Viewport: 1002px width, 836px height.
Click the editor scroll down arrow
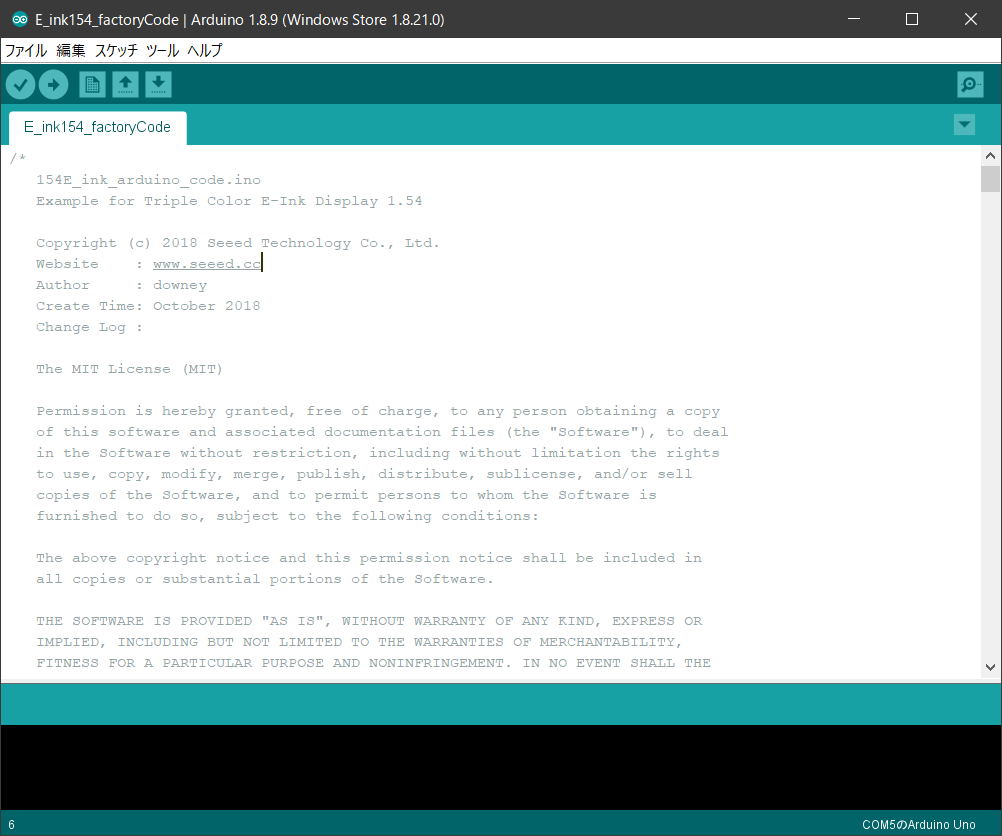click(990, 667)
